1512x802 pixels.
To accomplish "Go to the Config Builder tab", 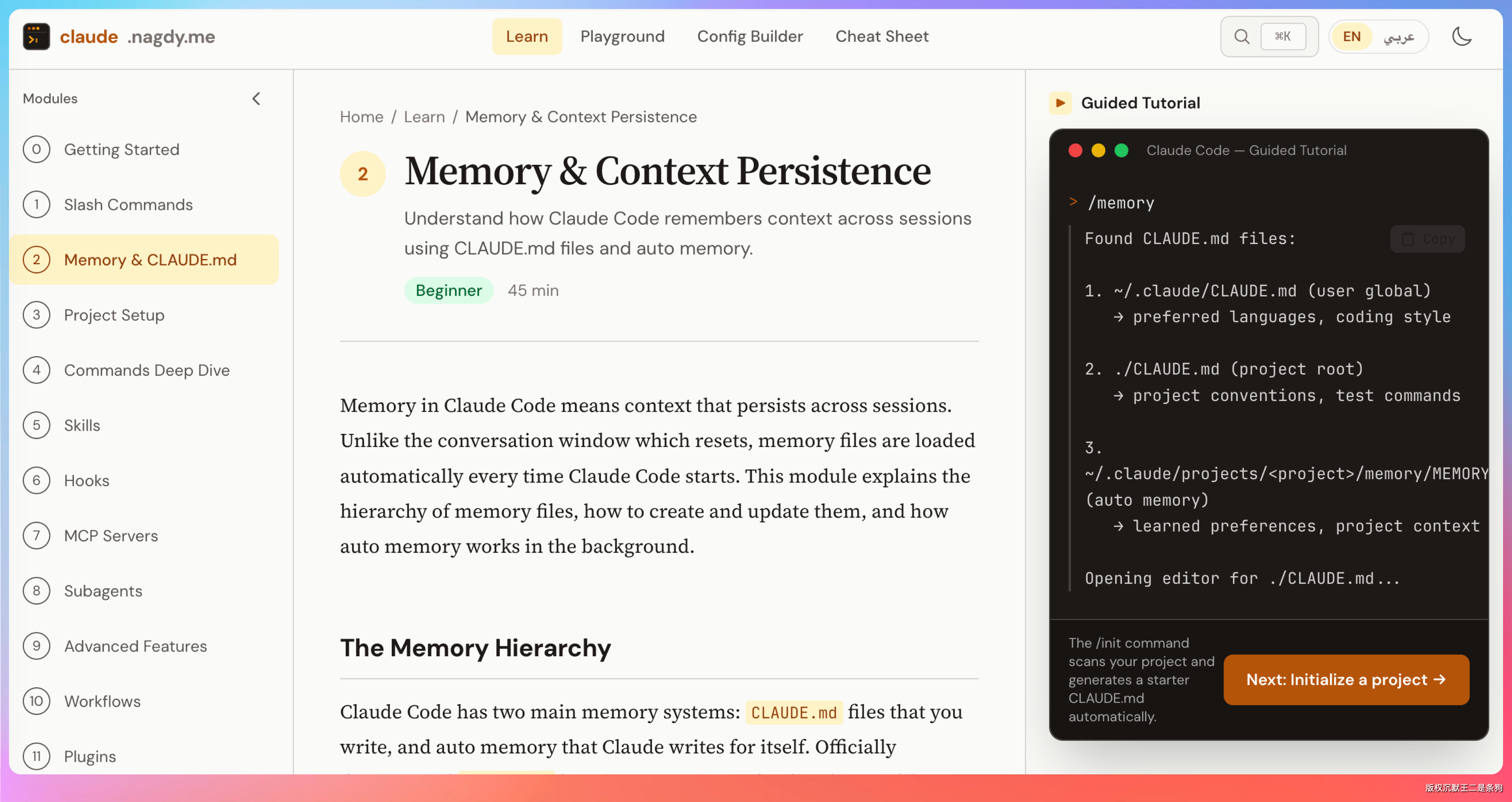I will 750,36.
